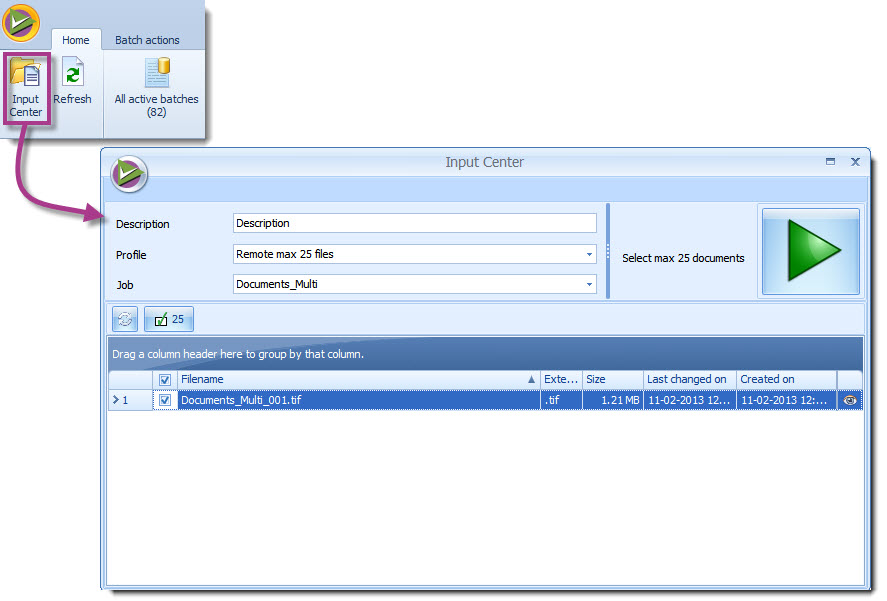
Task: Sort by Size column header
Action: click(x=613, y=379)
